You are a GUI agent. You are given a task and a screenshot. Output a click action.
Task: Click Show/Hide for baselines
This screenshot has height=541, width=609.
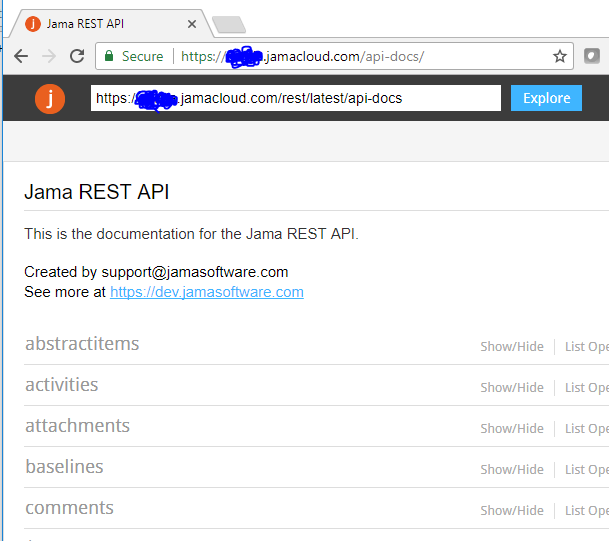(512, 470)
